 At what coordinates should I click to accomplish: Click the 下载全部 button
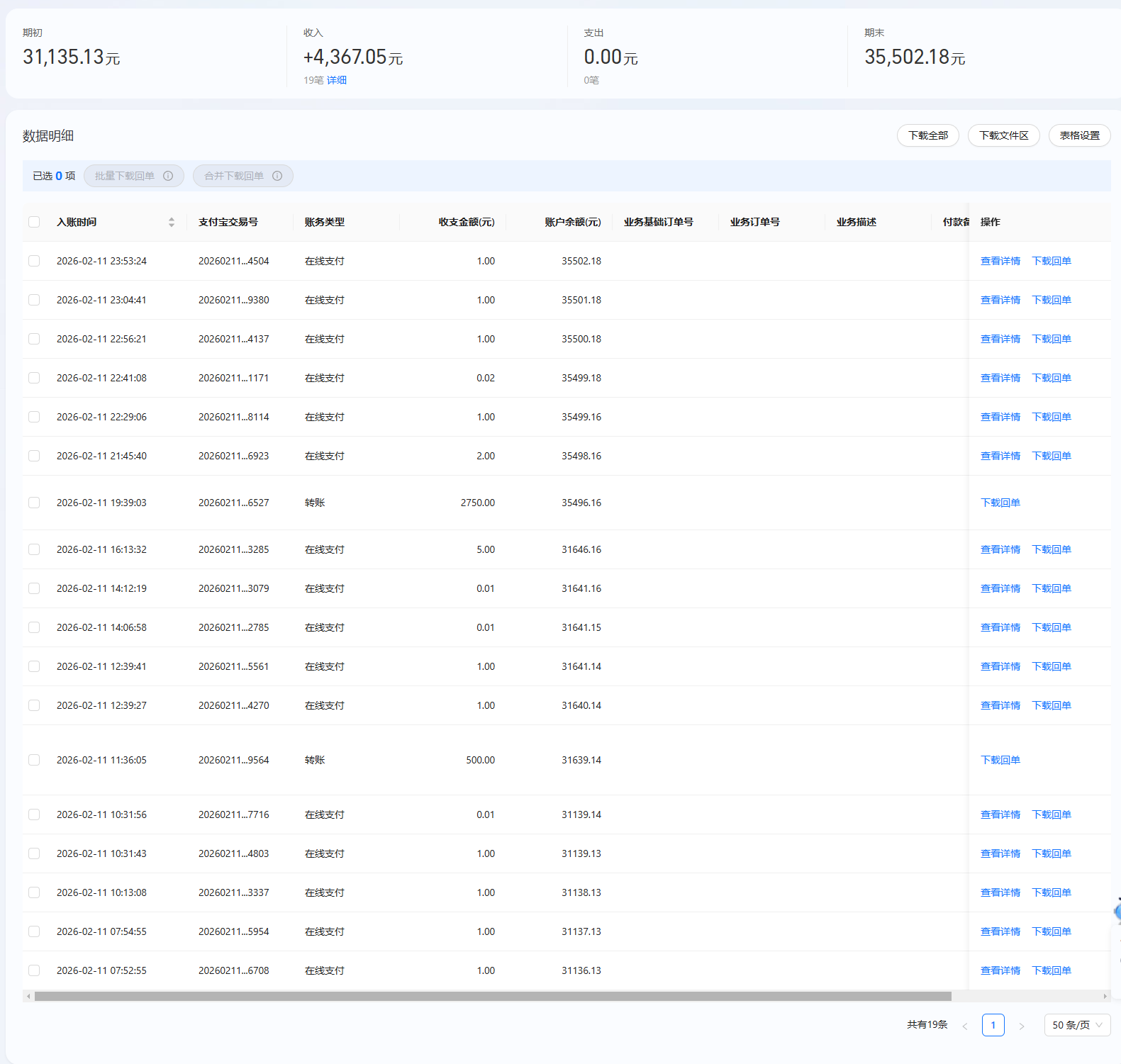coord(927,135)
